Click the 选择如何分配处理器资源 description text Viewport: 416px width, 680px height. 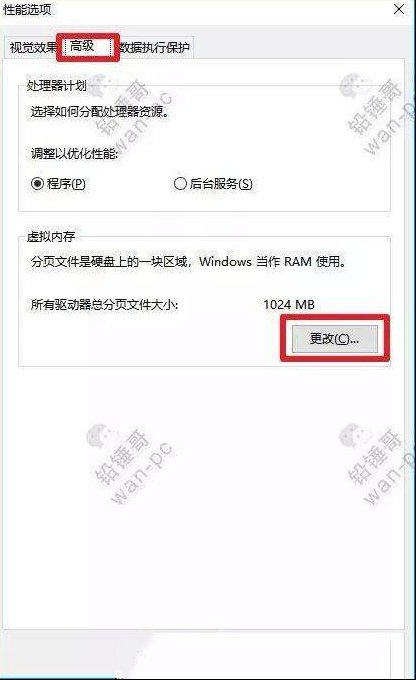(100, 112)
